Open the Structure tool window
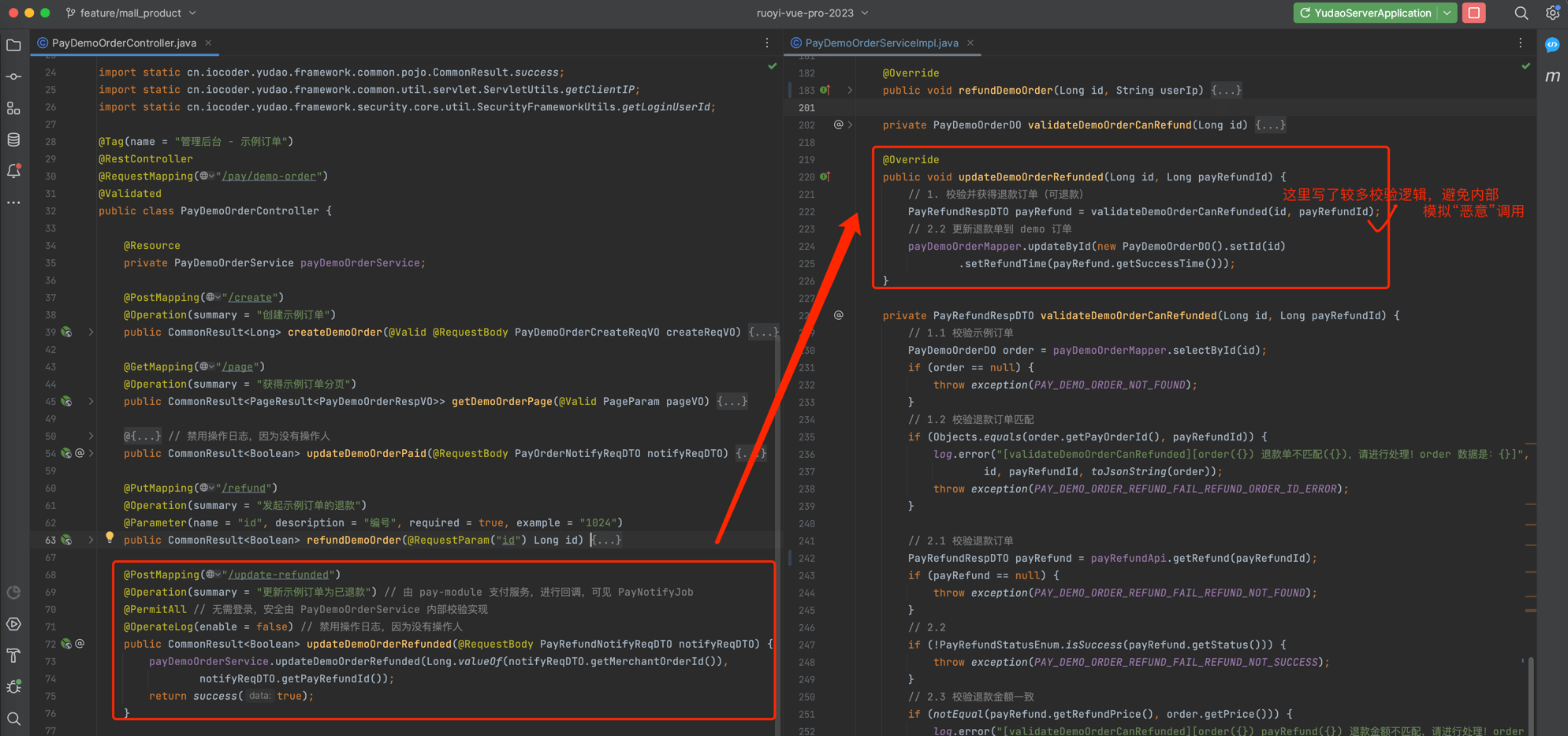The height and width of the screenshot is (736, 1568). tap(13, 109)
